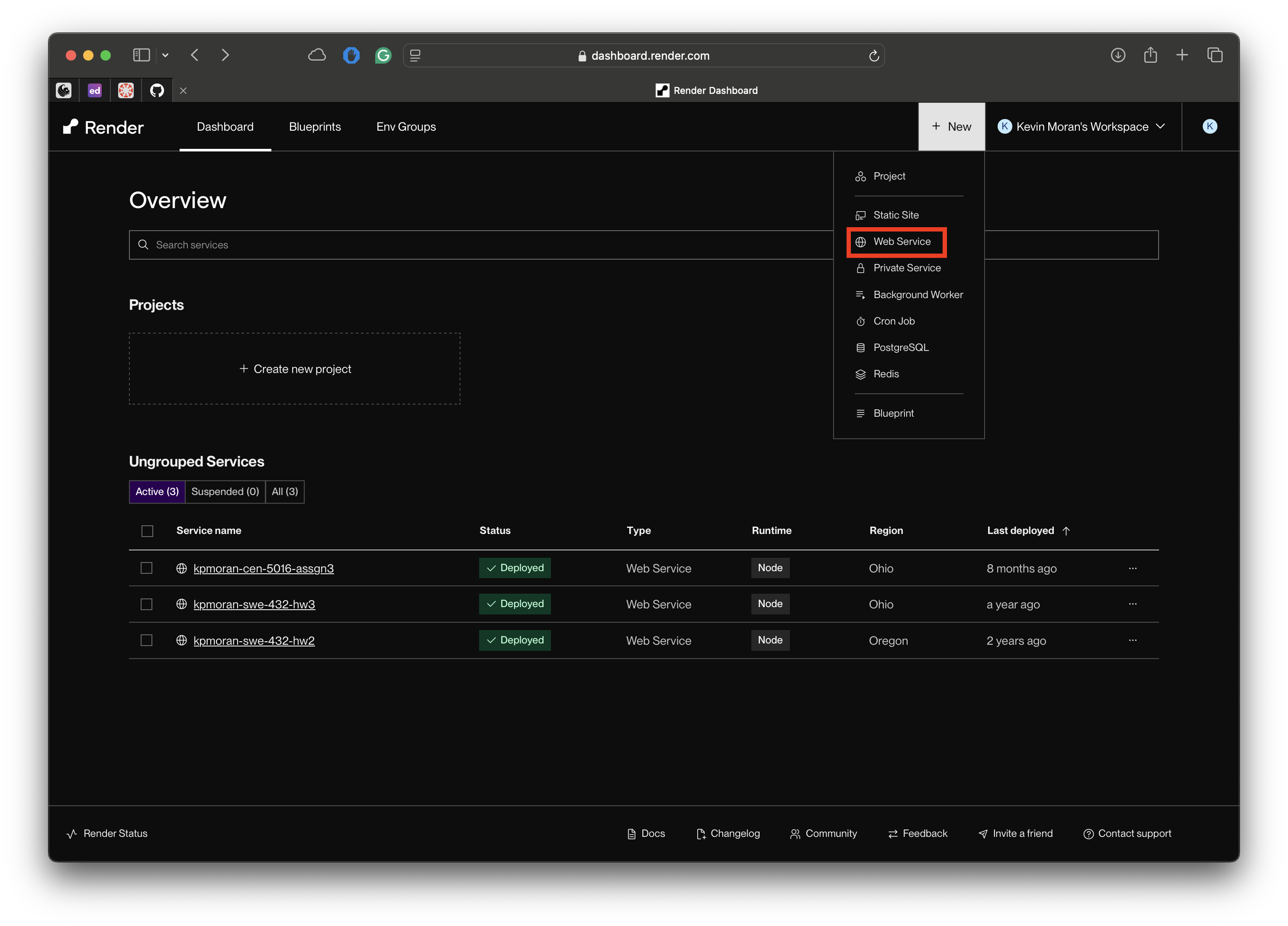Switch to the Blueprints tab
The width and height of the screenshot is (1288, 926).
[x=315, y=127]
